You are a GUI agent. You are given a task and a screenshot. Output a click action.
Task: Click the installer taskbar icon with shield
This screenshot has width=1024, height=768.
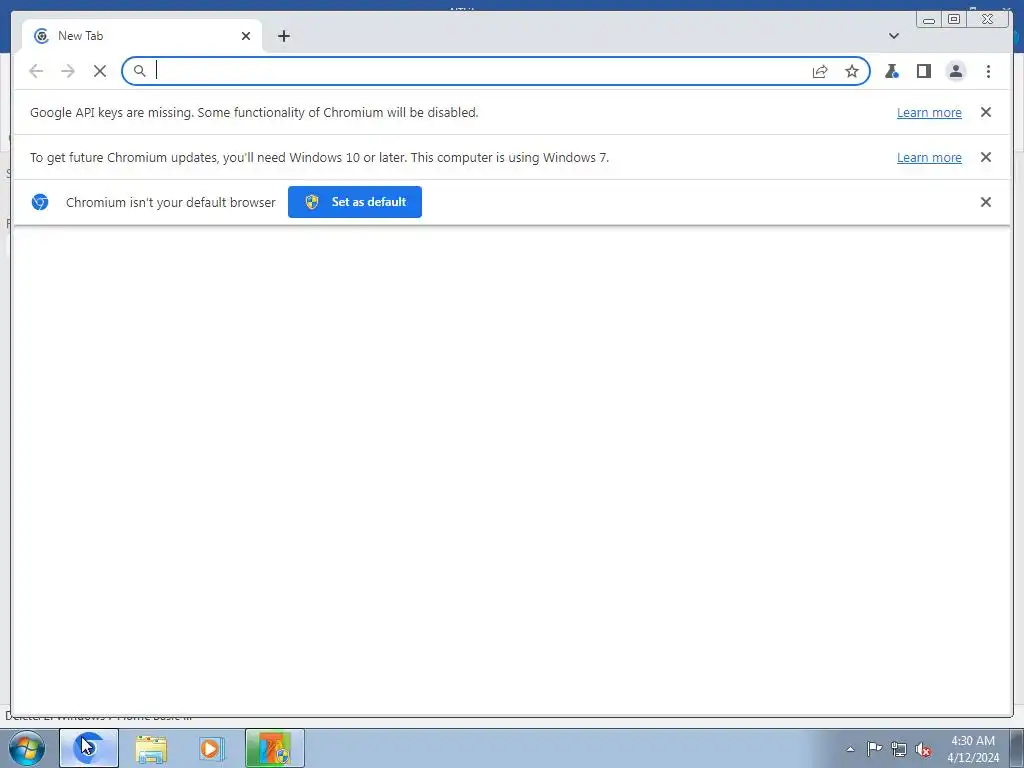tap(274, 748)
